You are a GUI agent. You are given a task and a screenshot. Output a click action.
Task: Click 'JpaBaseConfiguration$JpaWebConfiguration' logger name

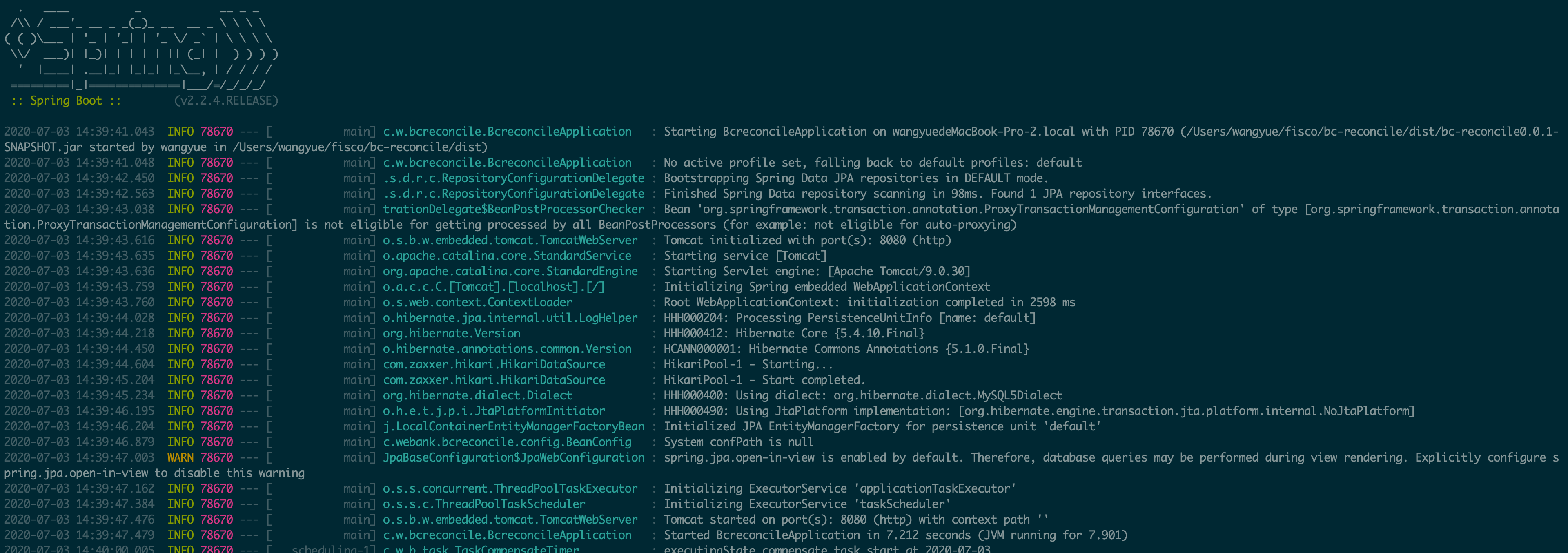(513, 457)
